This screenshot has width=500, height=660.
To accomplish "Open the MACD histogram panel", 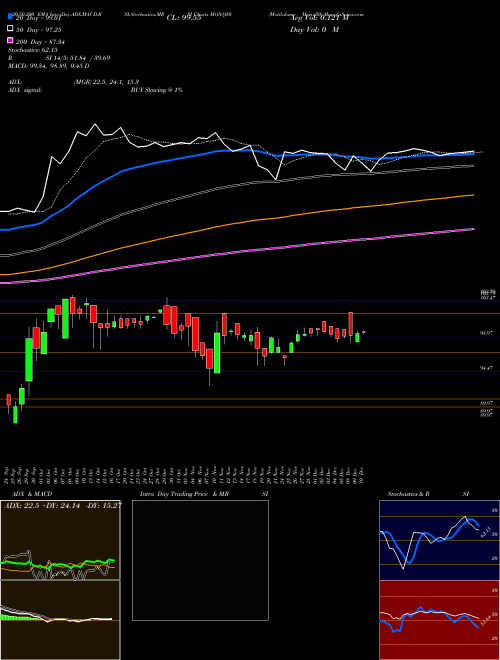I will [60, 620].
